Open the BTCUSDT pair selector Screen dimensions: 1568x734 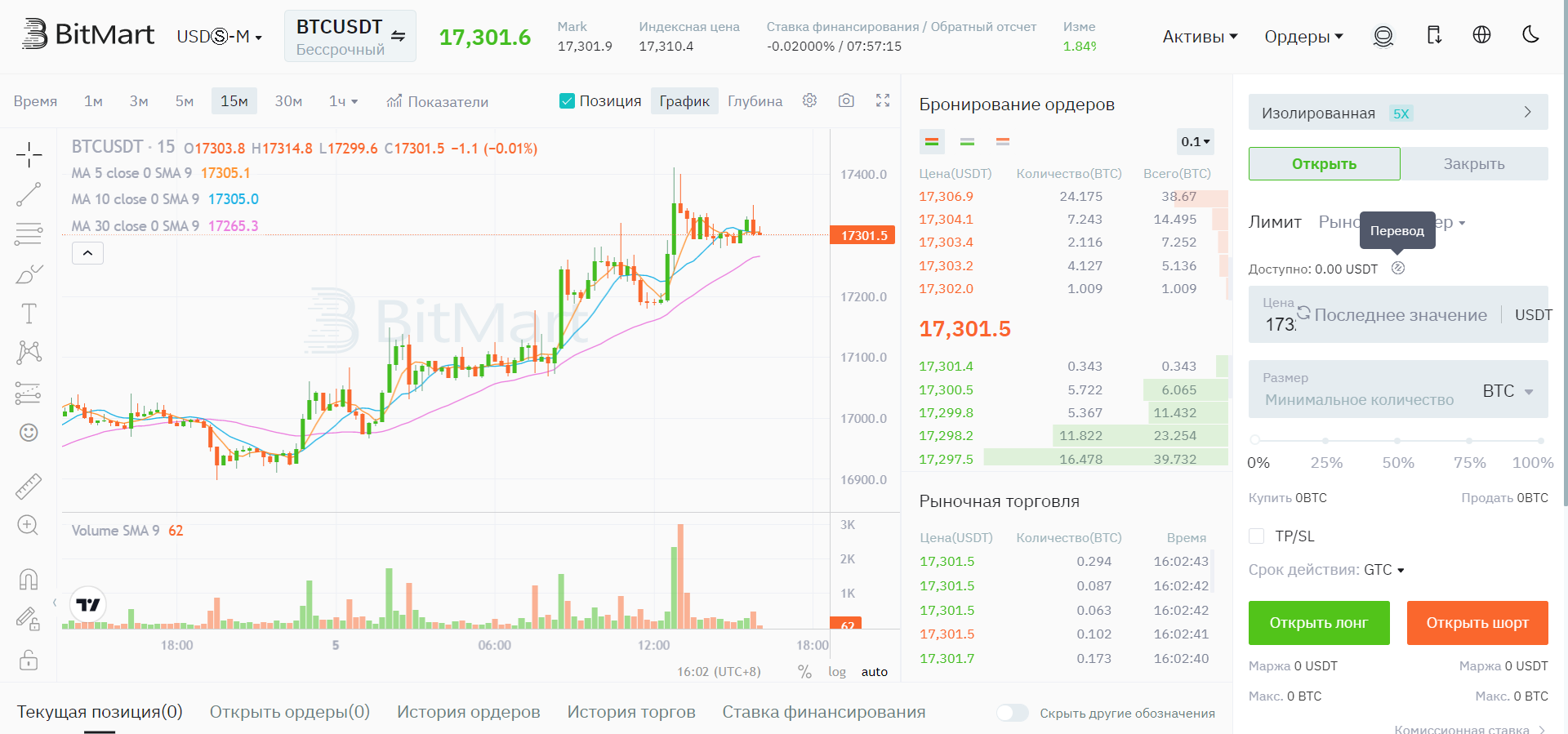[x=350, y=36]
